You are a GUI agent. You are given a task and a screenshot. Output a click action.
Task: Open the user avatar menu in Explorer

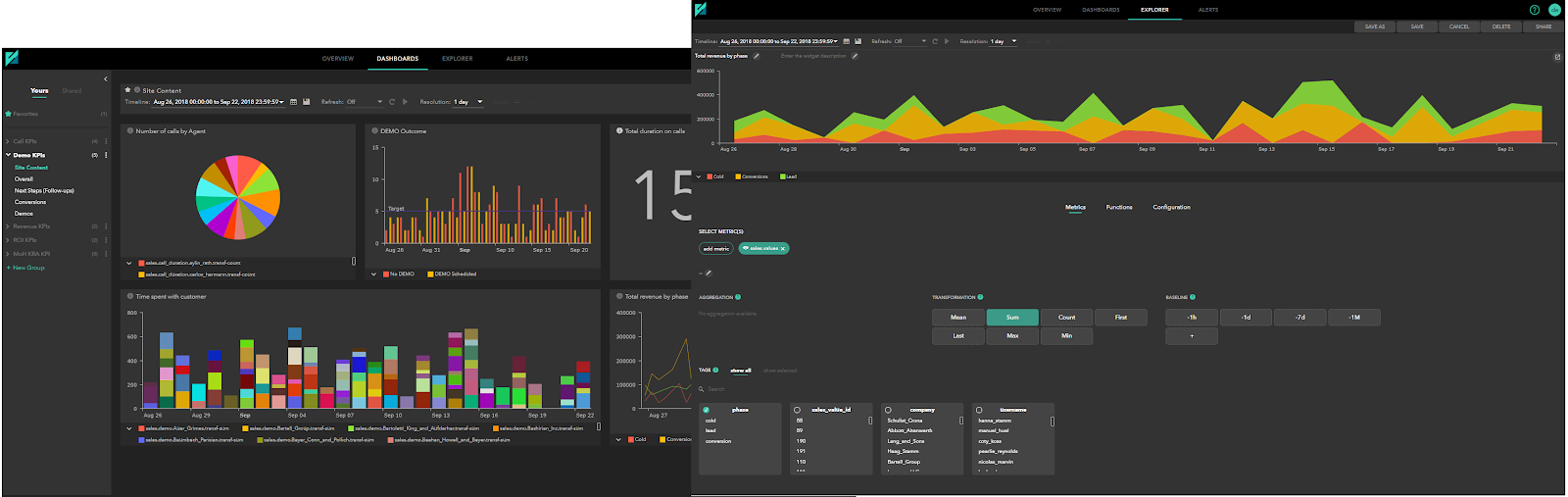[x=1554, y=10]
